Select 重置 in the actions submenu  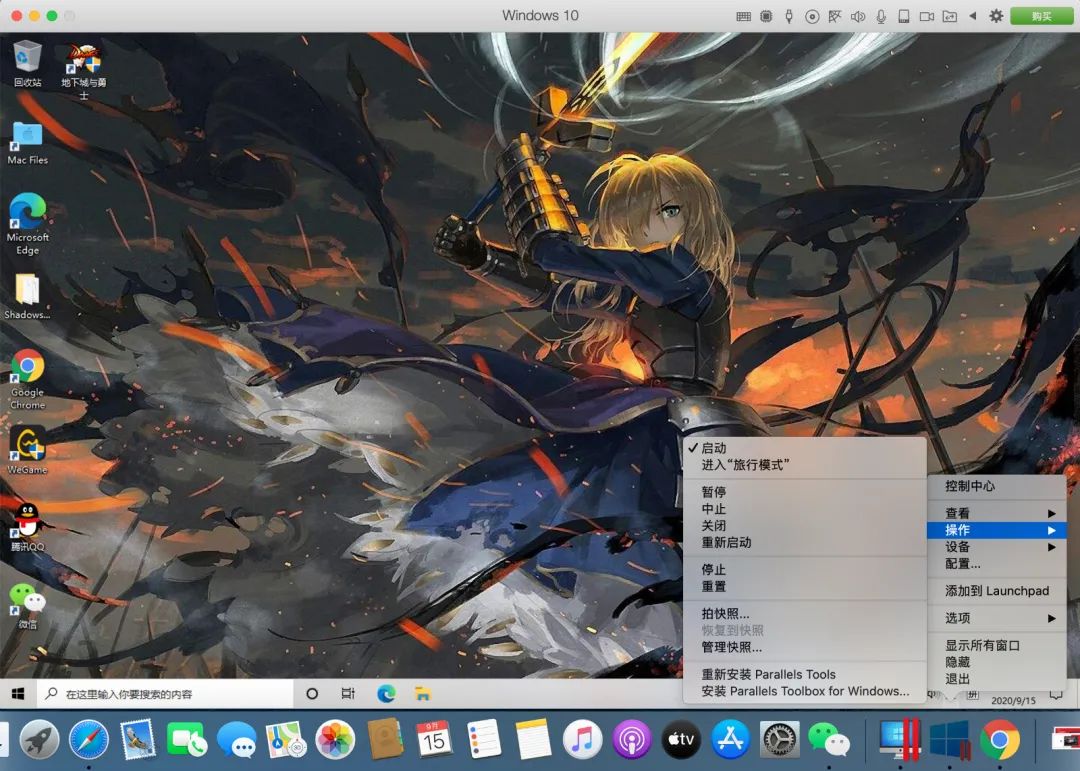804,586
